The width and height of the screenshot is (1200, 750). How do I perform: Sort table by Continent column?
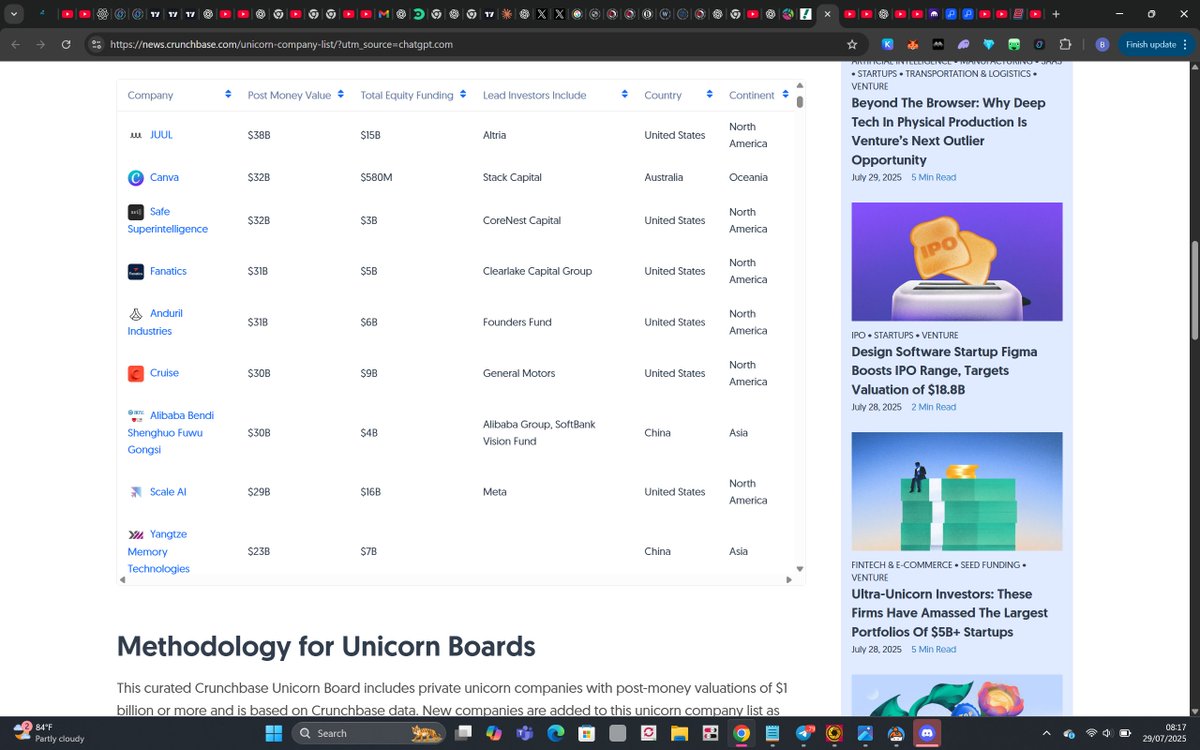tap(784, 94)
